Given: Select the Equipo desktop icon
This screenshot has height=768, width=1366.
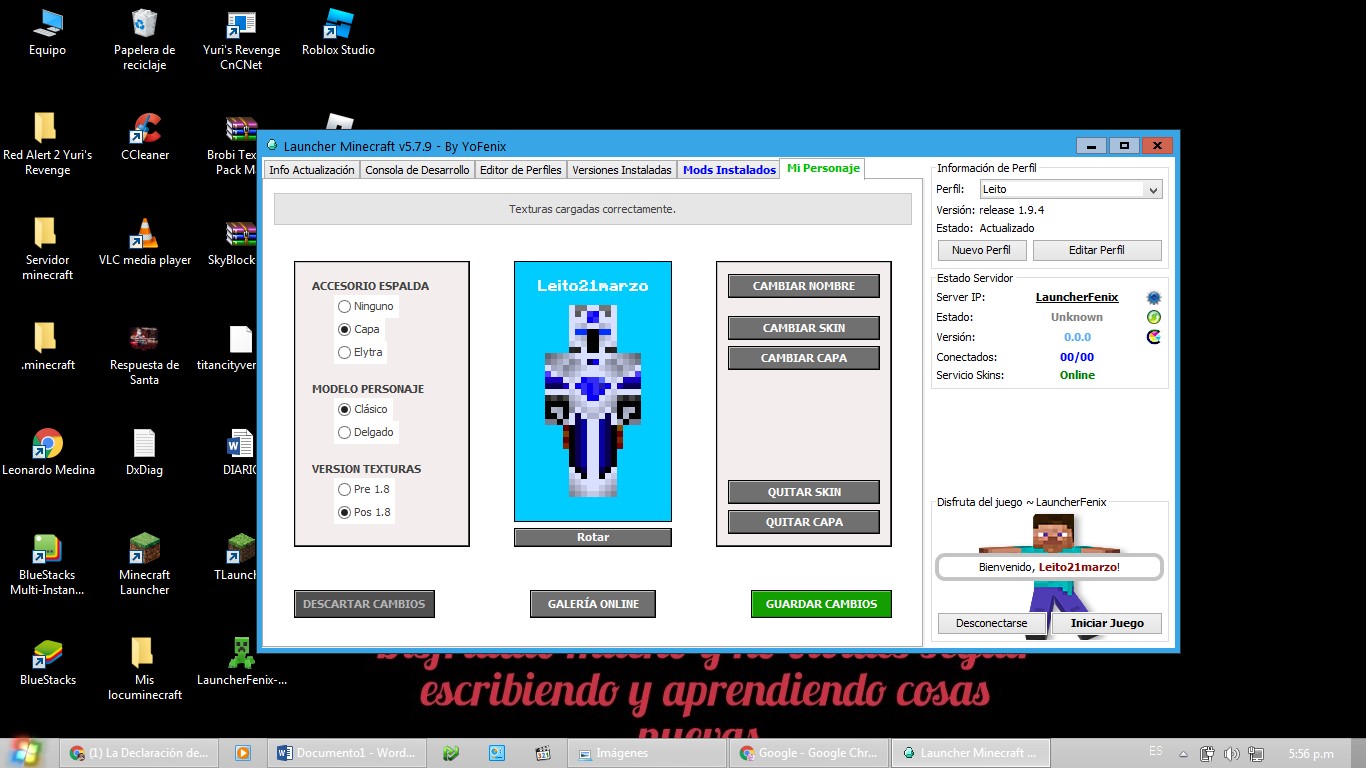Looking at the screenshot, I should click(x=47, y=33).
